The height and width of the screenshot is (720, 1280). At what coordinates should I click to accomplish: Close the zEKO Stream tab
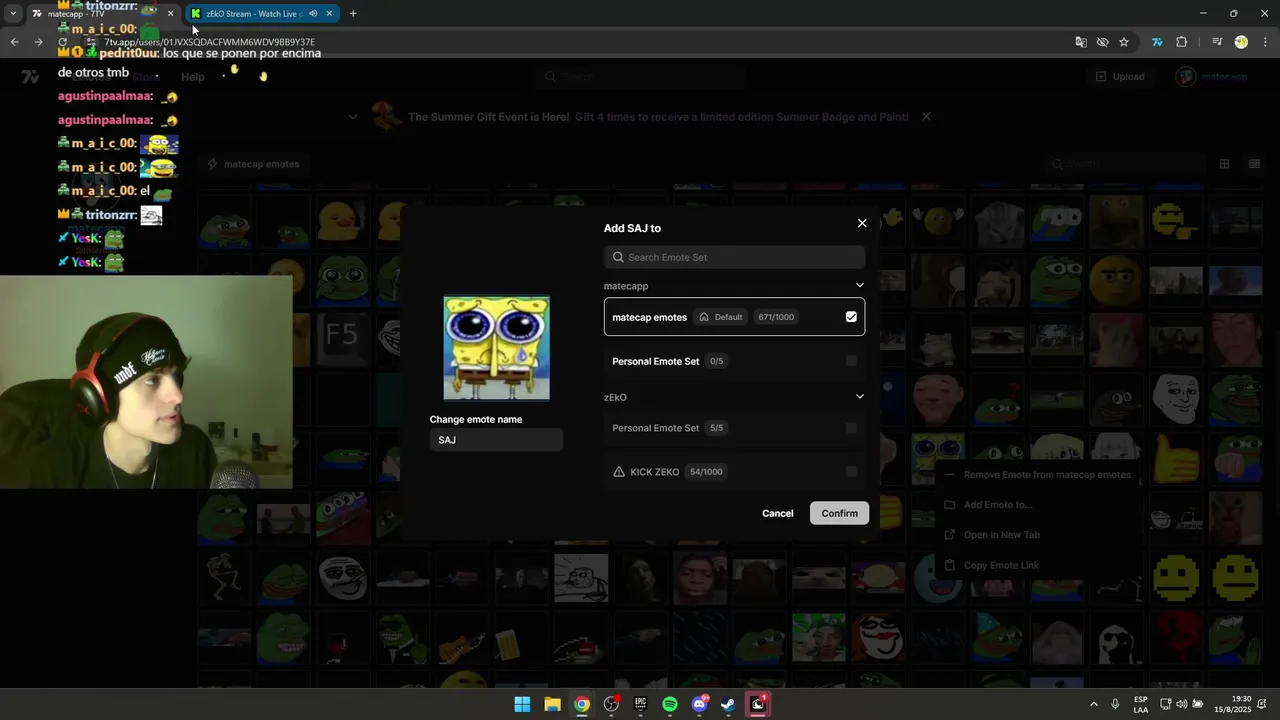(329, 14)
